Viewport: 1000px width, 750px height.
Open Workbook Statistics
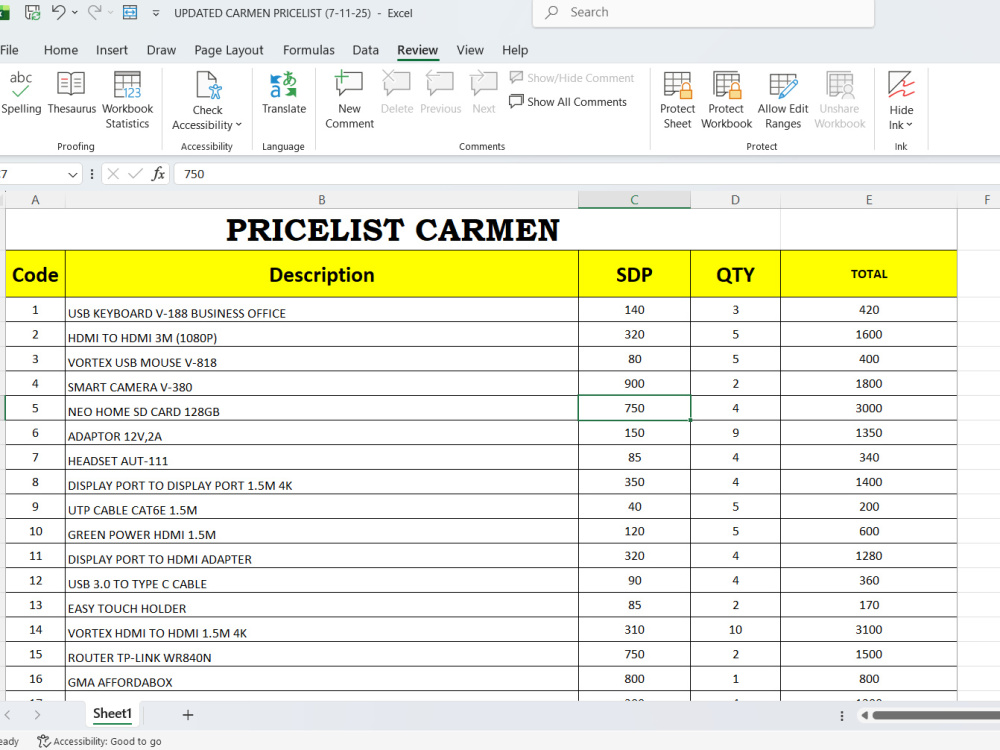[x=127, y=100]
